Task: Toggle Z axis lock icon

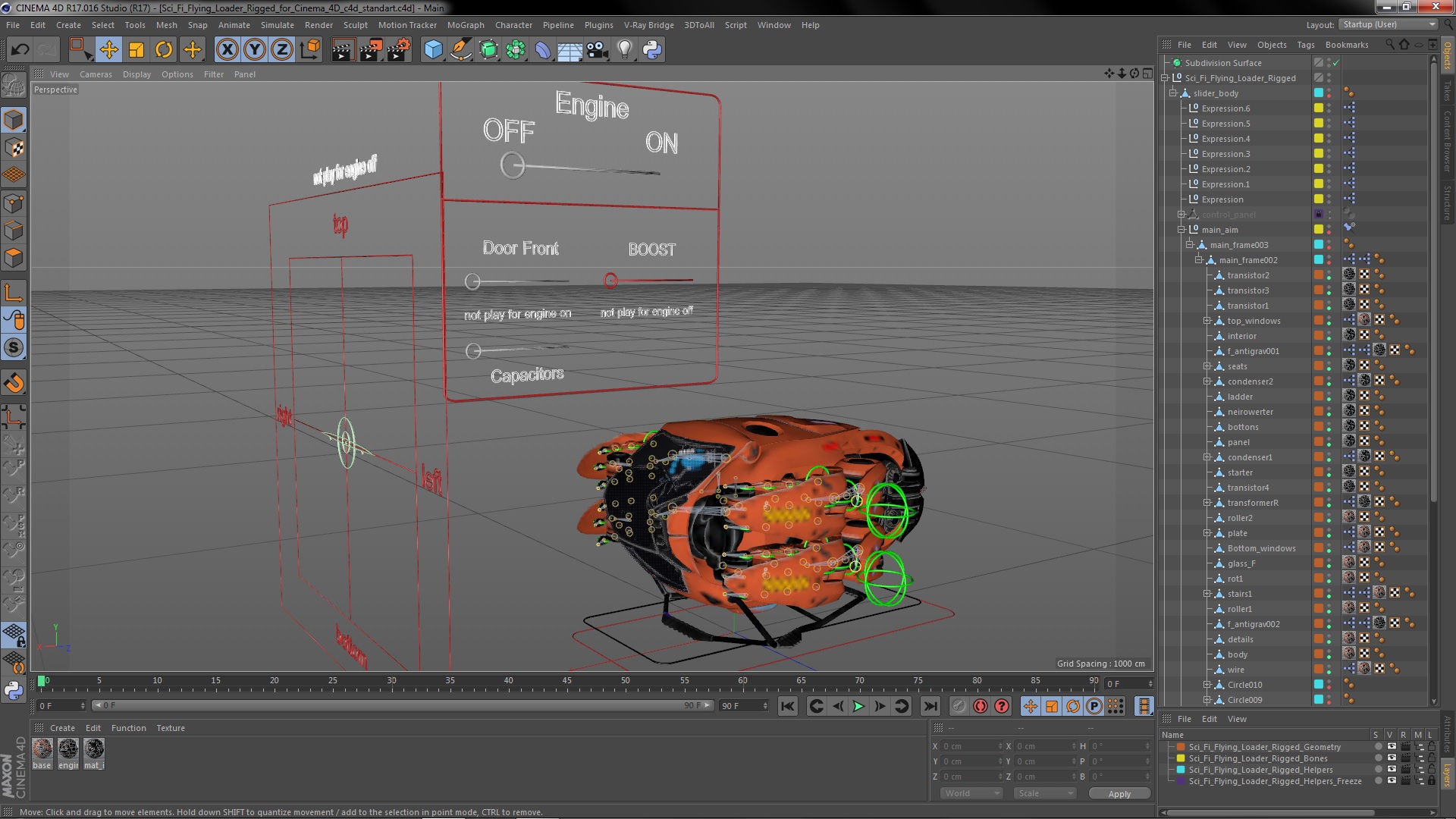Action: pyautogui.click(x=282, y=50)
